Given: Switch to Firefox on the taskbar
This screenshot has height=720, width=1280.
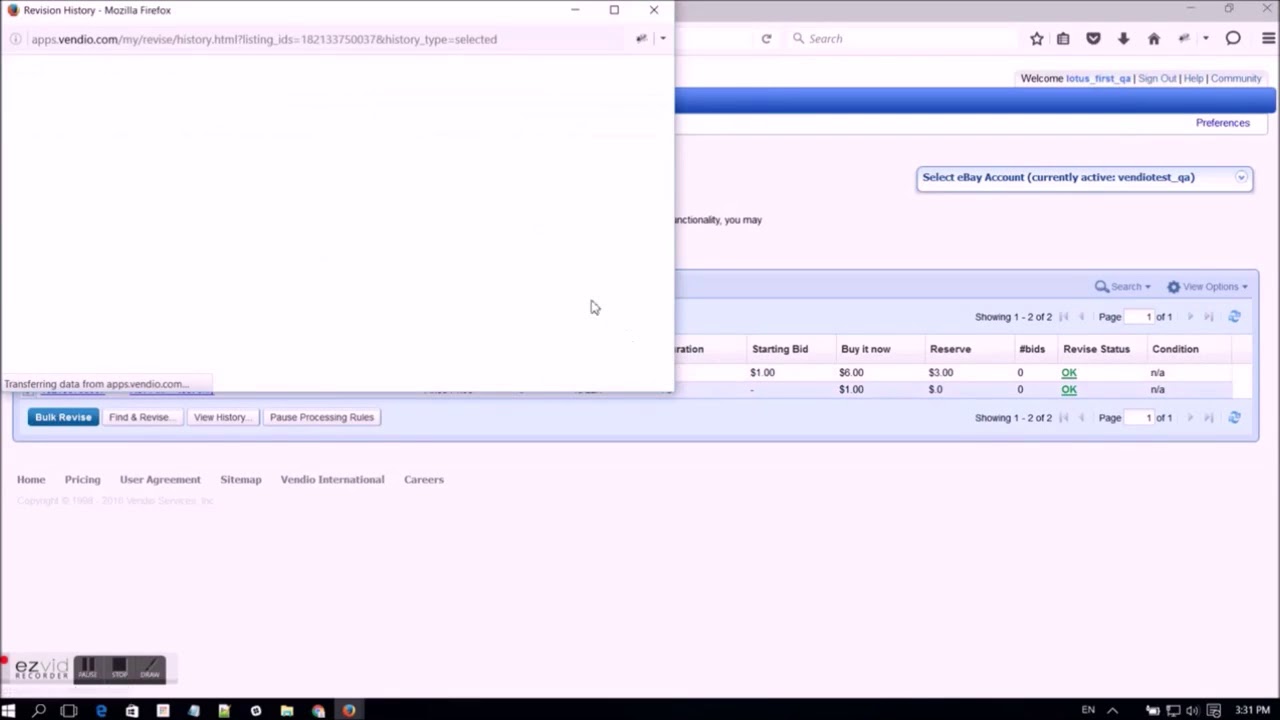Looking at the screenshot, I should [349, 710].
